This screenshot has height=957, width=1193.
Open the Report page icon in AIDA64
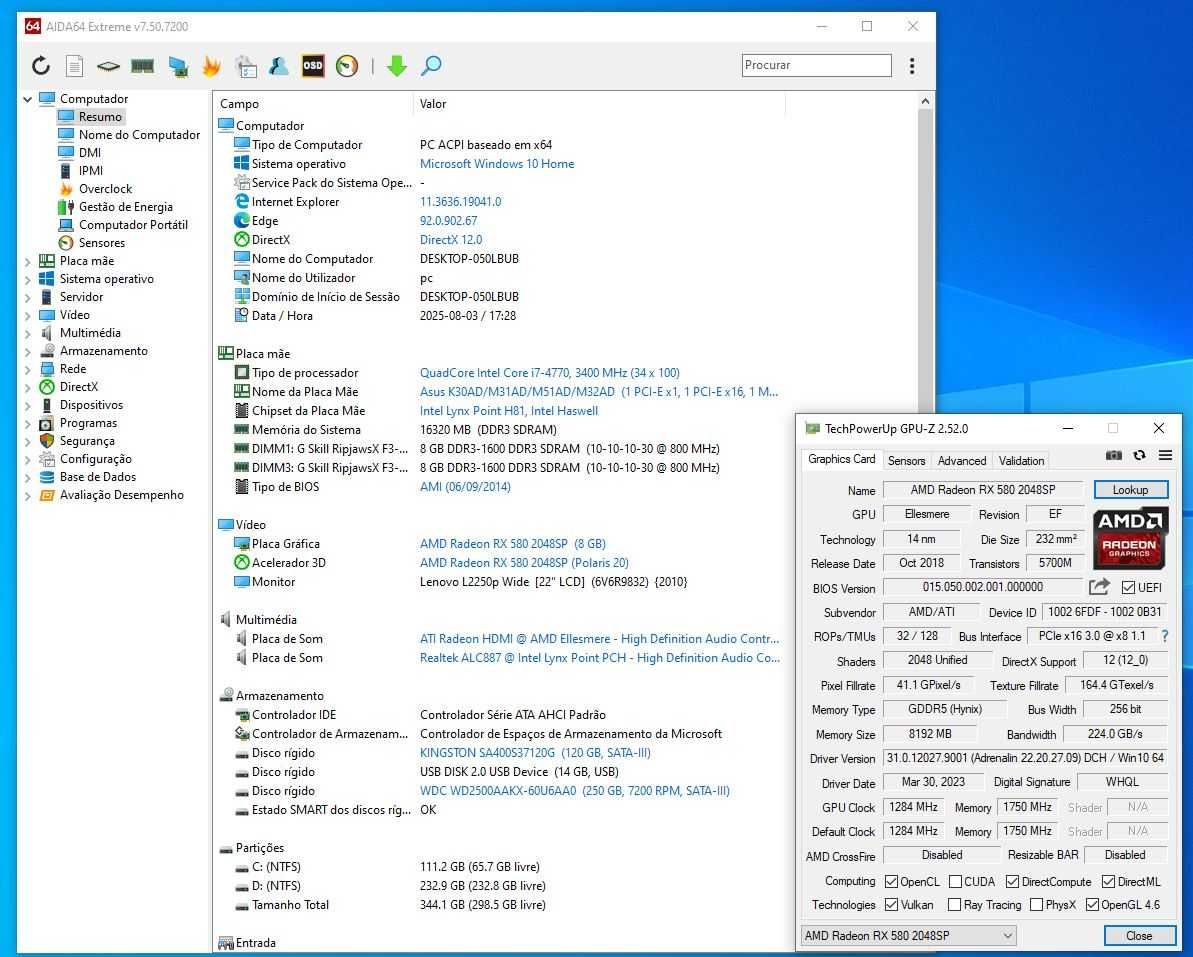[x=75, y=66]
